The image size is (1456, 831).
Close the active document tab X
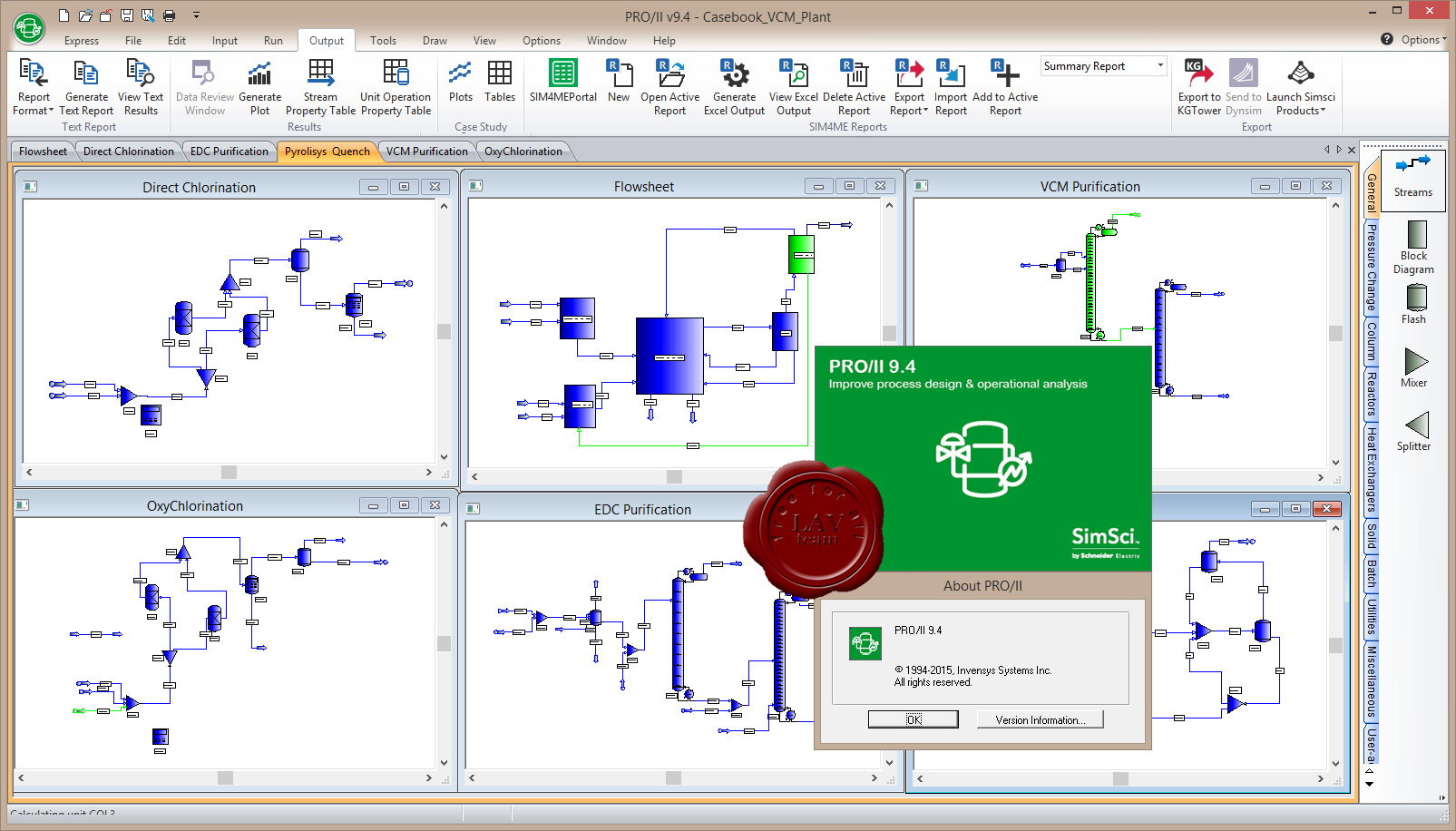coord(1352,150)
